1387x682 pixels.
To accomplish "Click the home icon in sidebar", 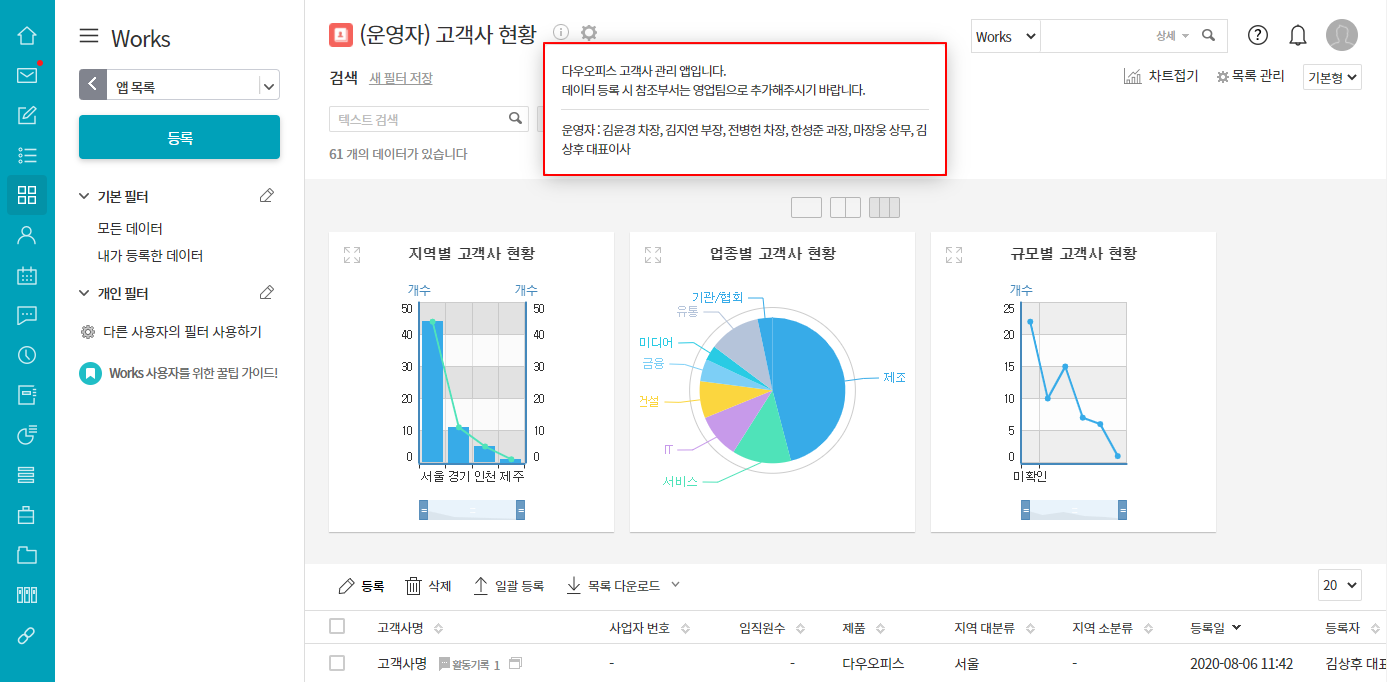I will [27, 35].
